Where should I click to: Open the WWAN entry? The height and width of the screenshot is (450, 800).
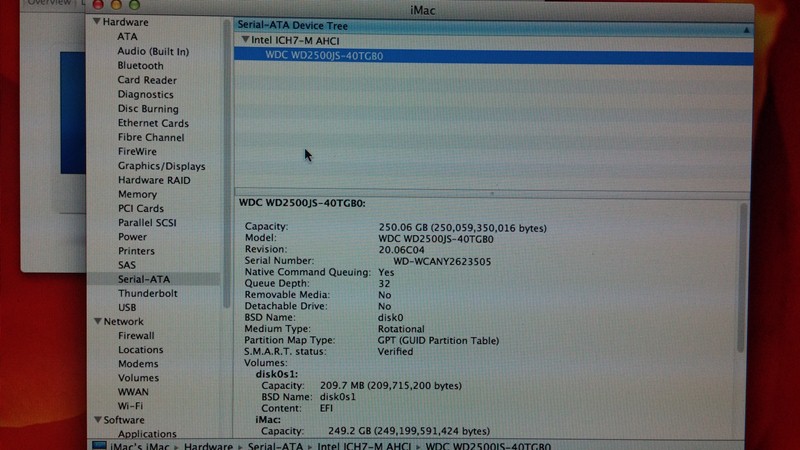tap(133, 392)
